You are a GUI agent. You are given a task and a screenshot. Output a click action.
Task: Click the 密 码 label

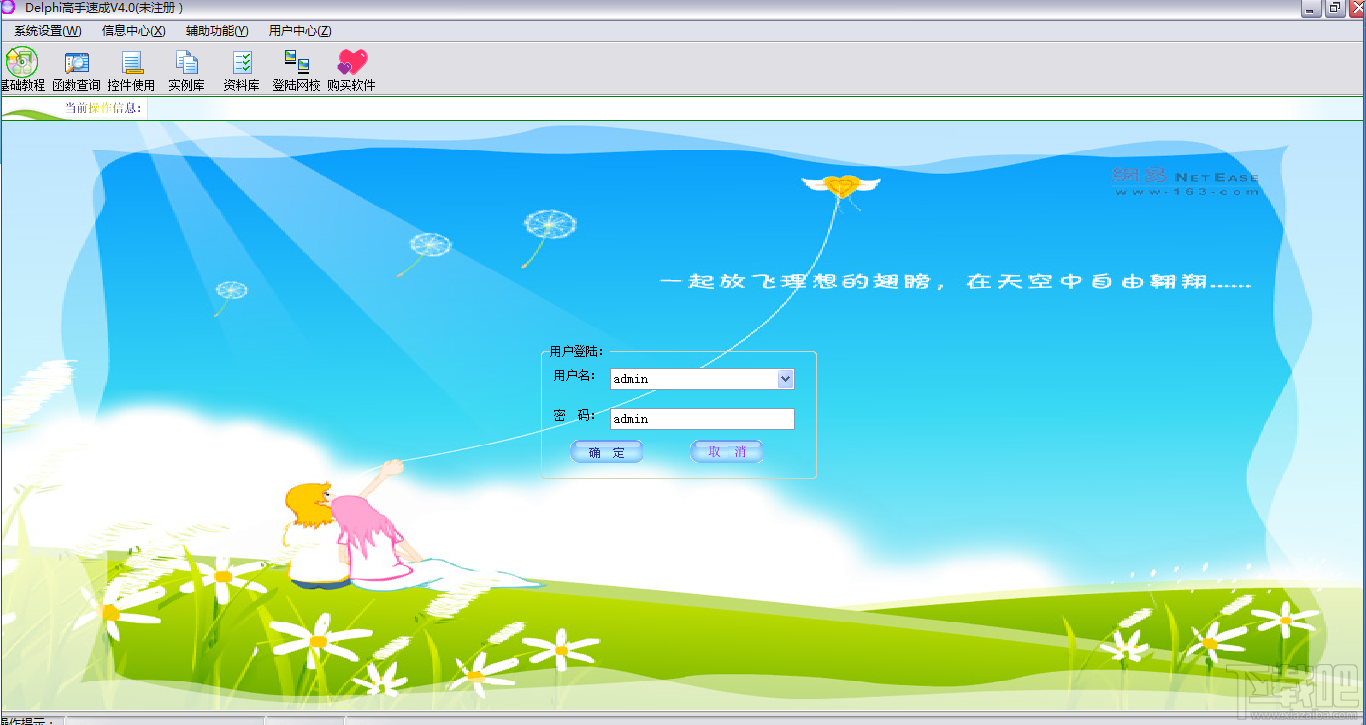(575, 416)
